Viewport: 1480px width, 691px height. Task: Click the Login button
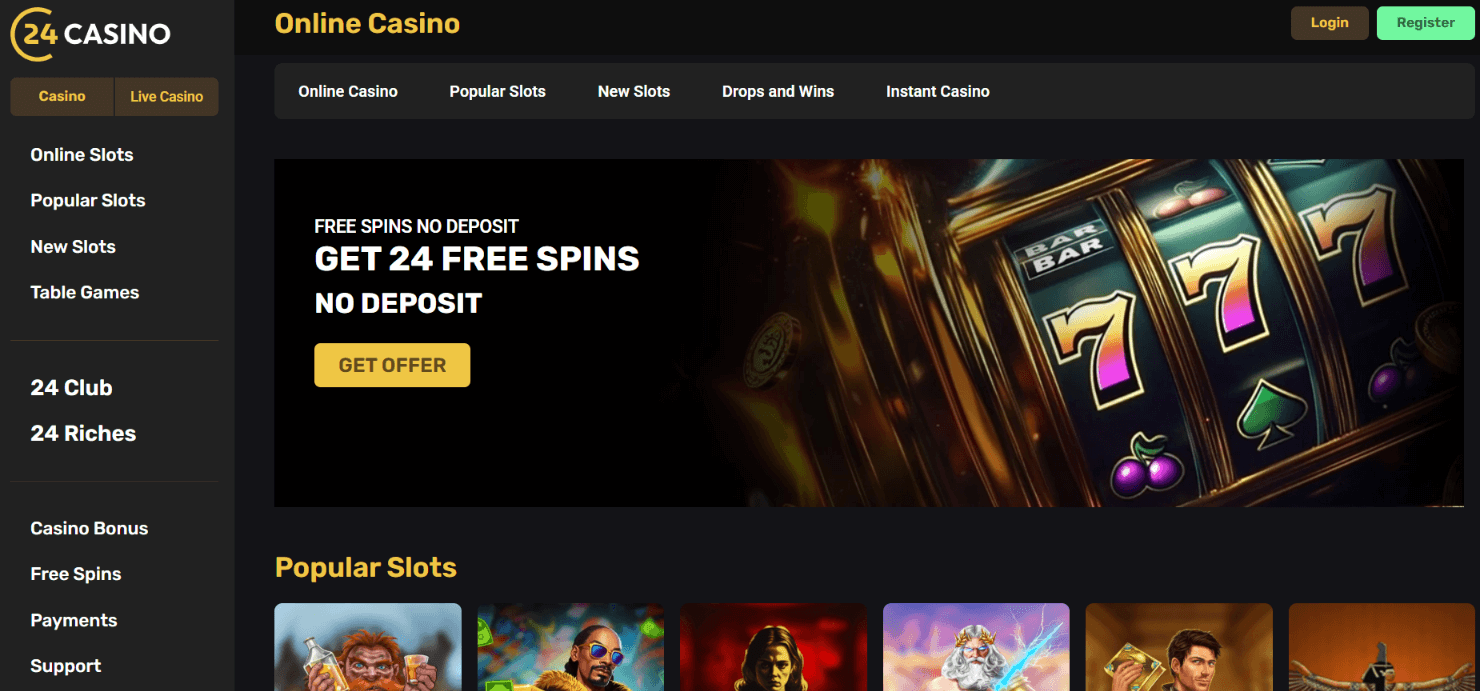1330,23
